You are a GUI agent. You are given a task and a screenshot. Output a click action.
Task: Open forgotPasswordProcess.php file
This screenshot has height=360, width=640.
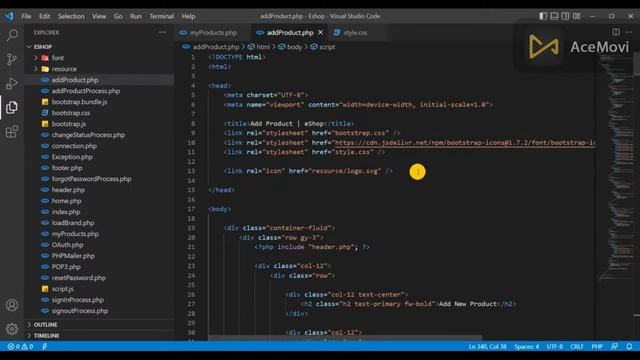(x=91, y=179)
